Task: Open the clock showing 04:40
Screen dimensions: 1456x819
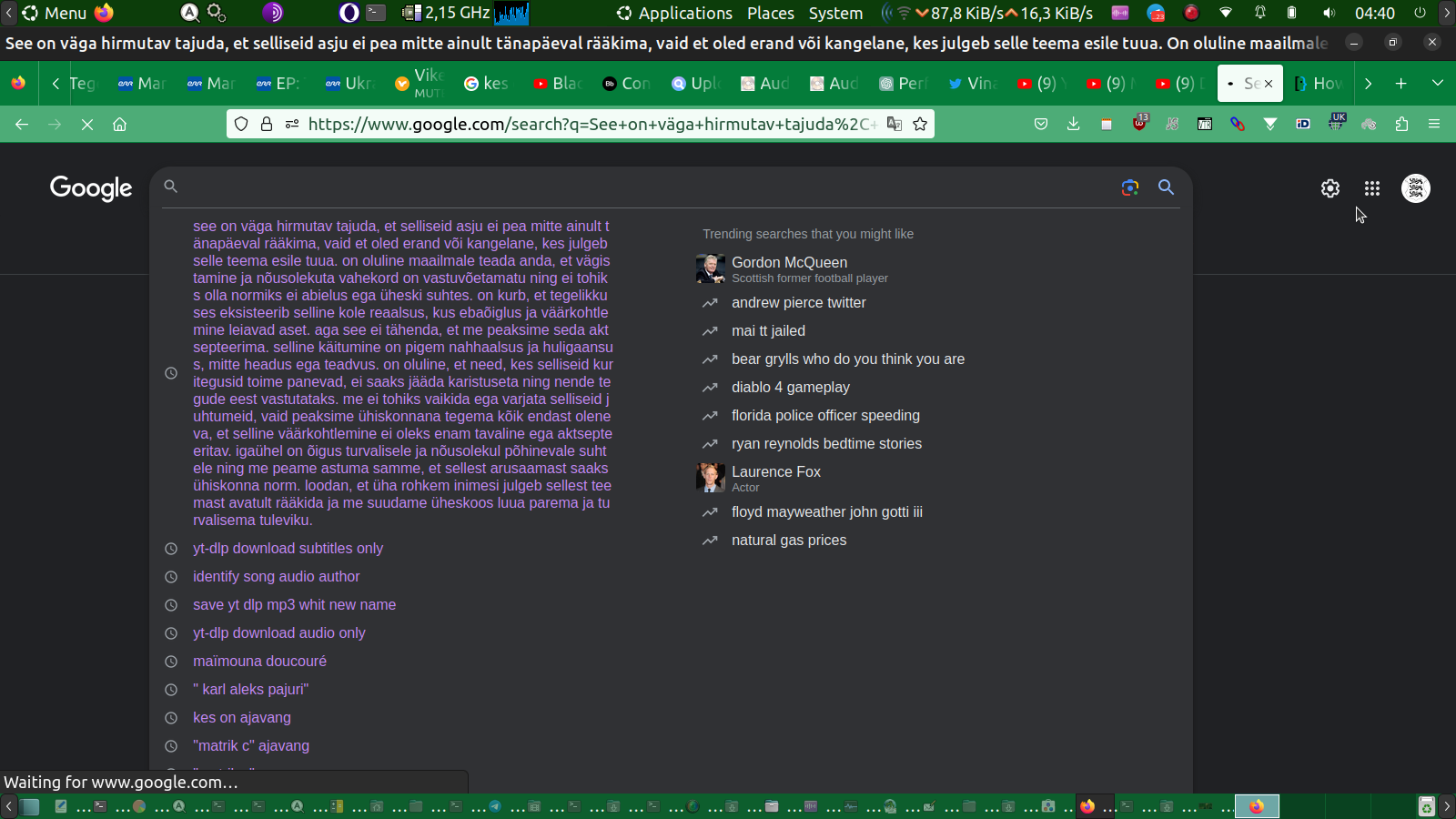Action: pos(1374,13)
